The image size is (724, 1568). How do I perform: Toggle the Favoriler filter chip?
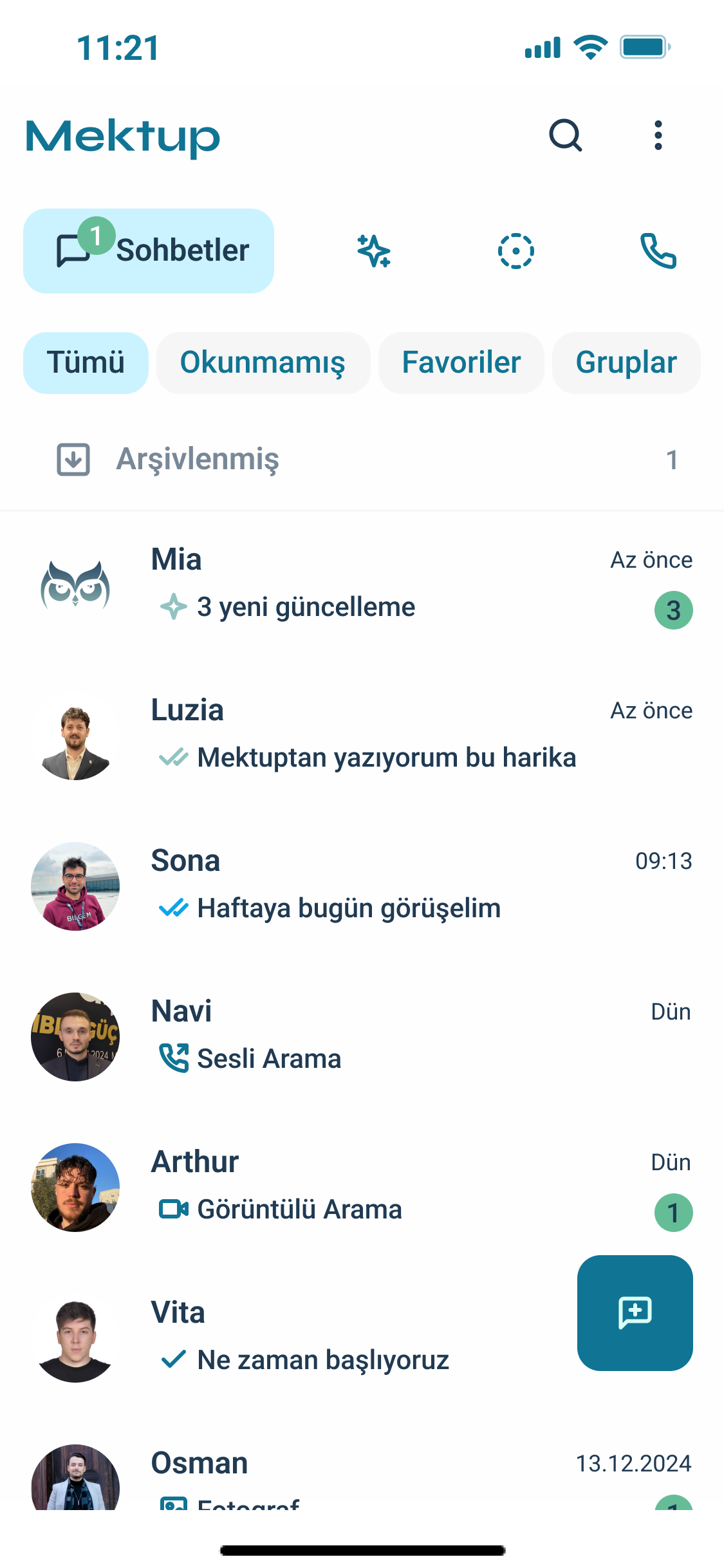pos(461,362)
